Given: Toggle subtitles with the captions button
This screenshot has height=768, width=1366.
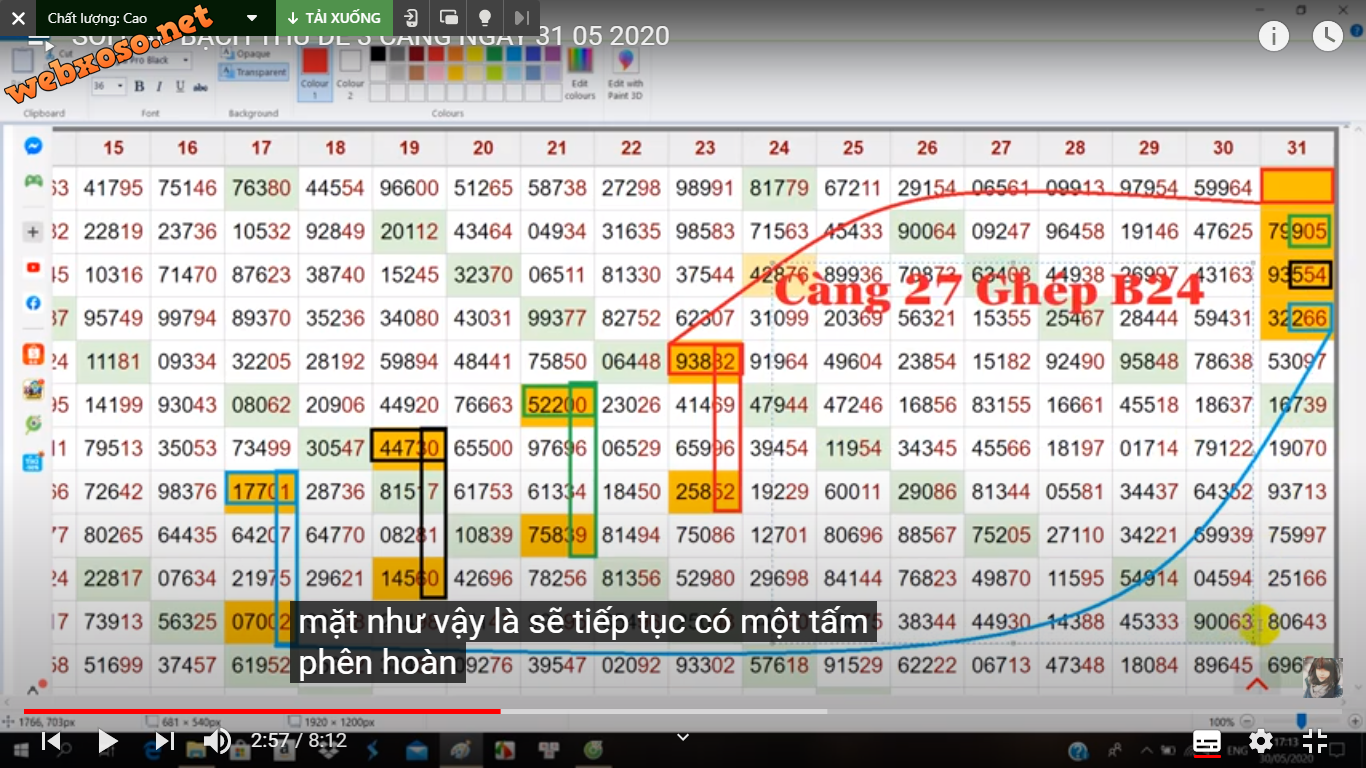Looking at the screenshot, I should (x=1207, y=741).
